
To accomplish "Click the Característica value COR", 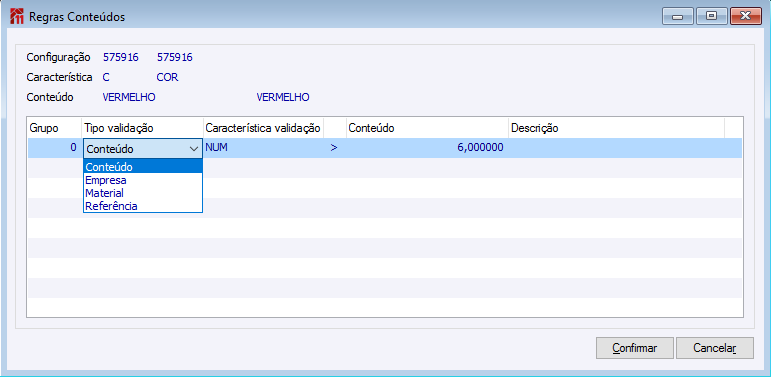I will click(167, 78).
